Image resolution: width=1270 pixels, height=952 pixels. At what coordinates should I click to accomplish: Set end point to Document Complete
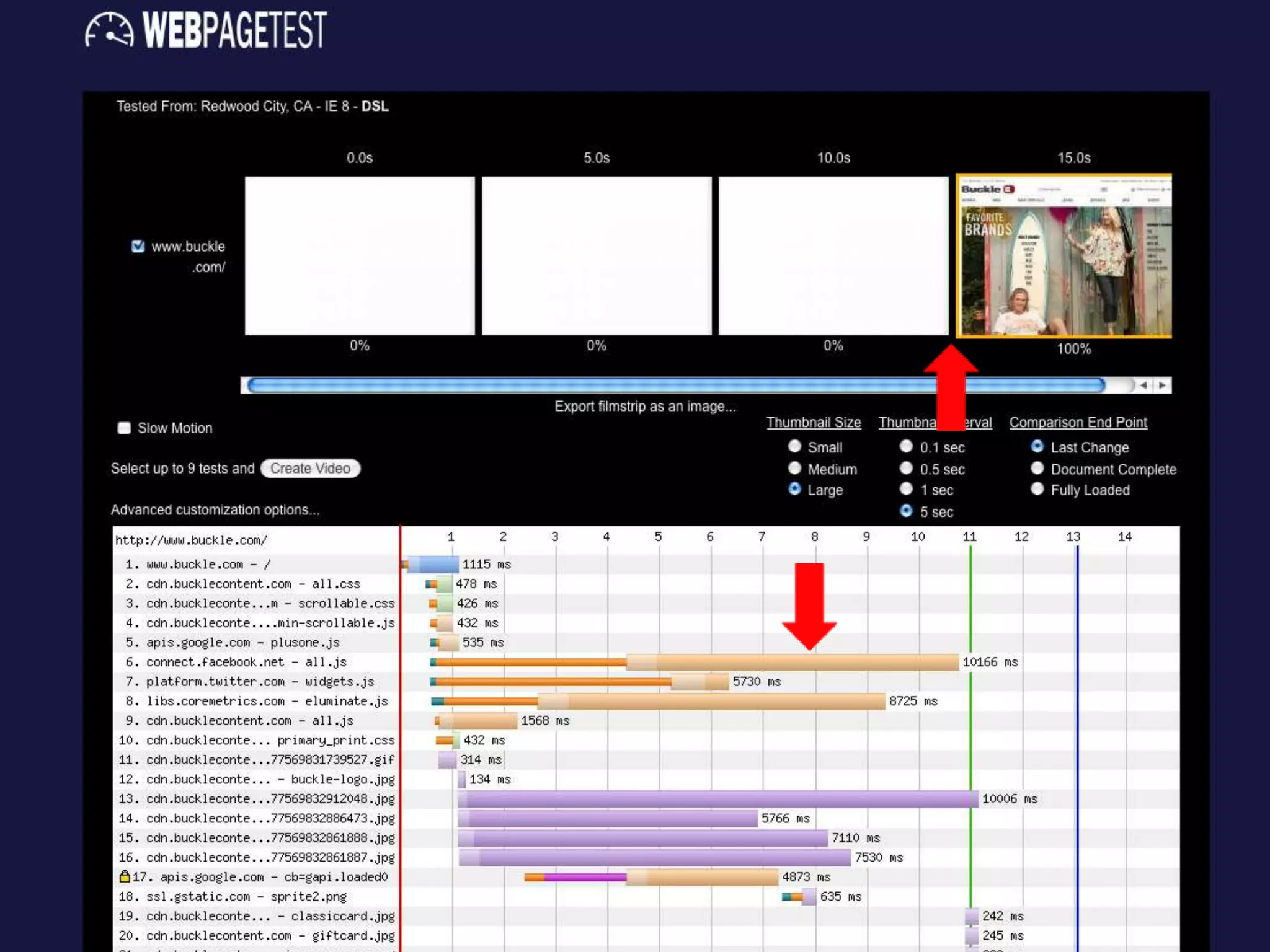(1037, 469)
